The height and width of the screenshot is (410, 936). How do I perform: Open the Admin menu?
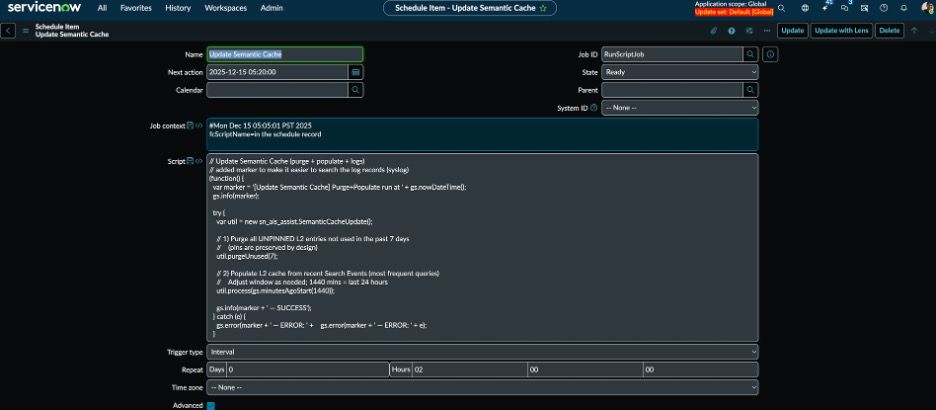272,8
